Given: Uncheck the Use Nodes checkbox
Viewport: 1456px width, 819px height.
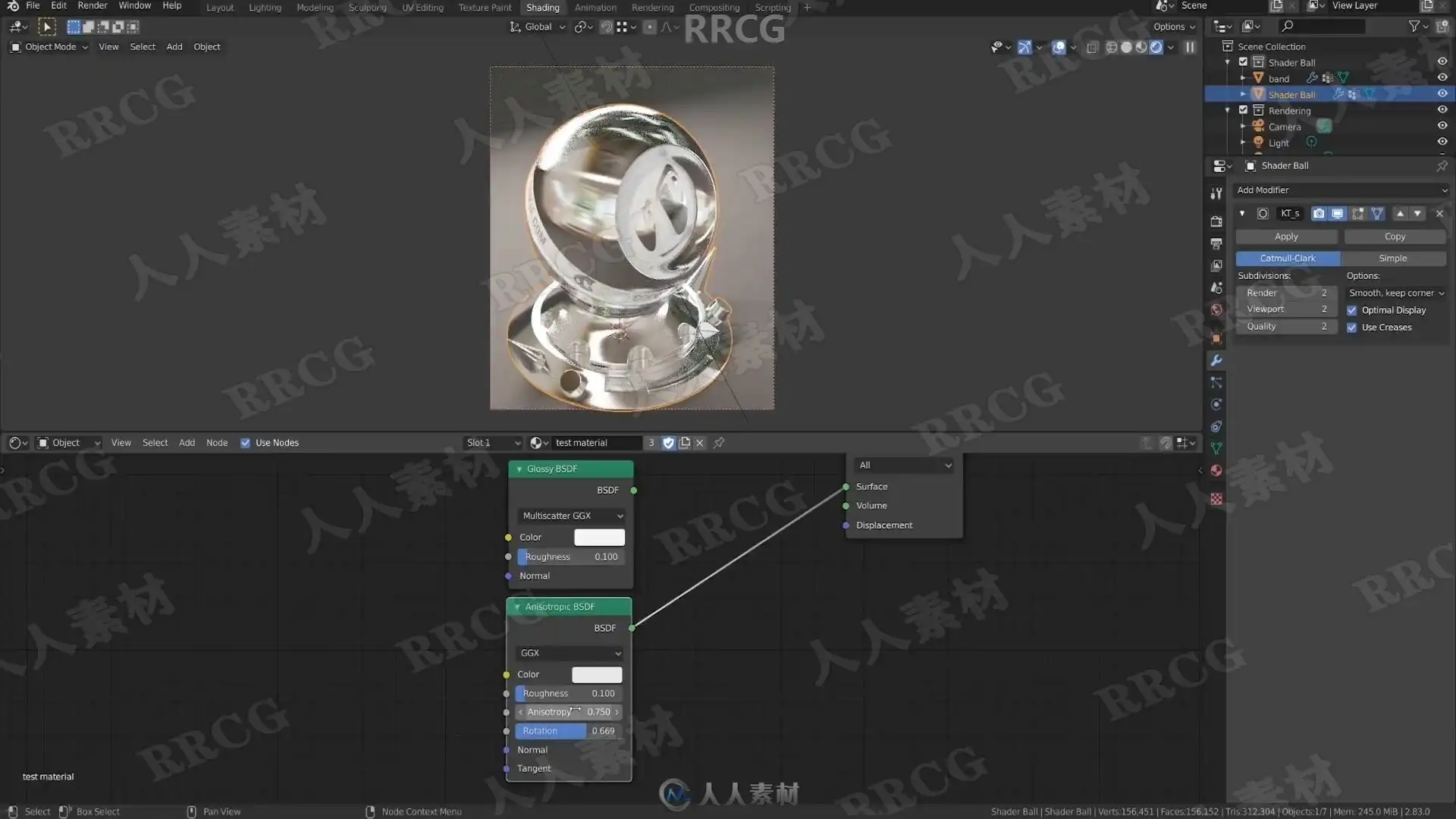Looking at the screenshot, I should pos(245,443).
